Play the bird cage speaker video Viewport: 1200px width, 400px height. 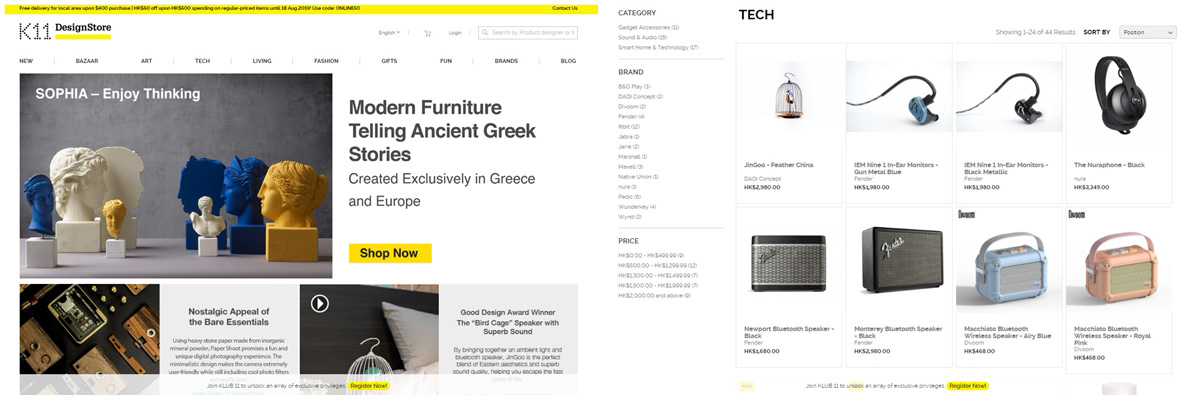[319, 303]
